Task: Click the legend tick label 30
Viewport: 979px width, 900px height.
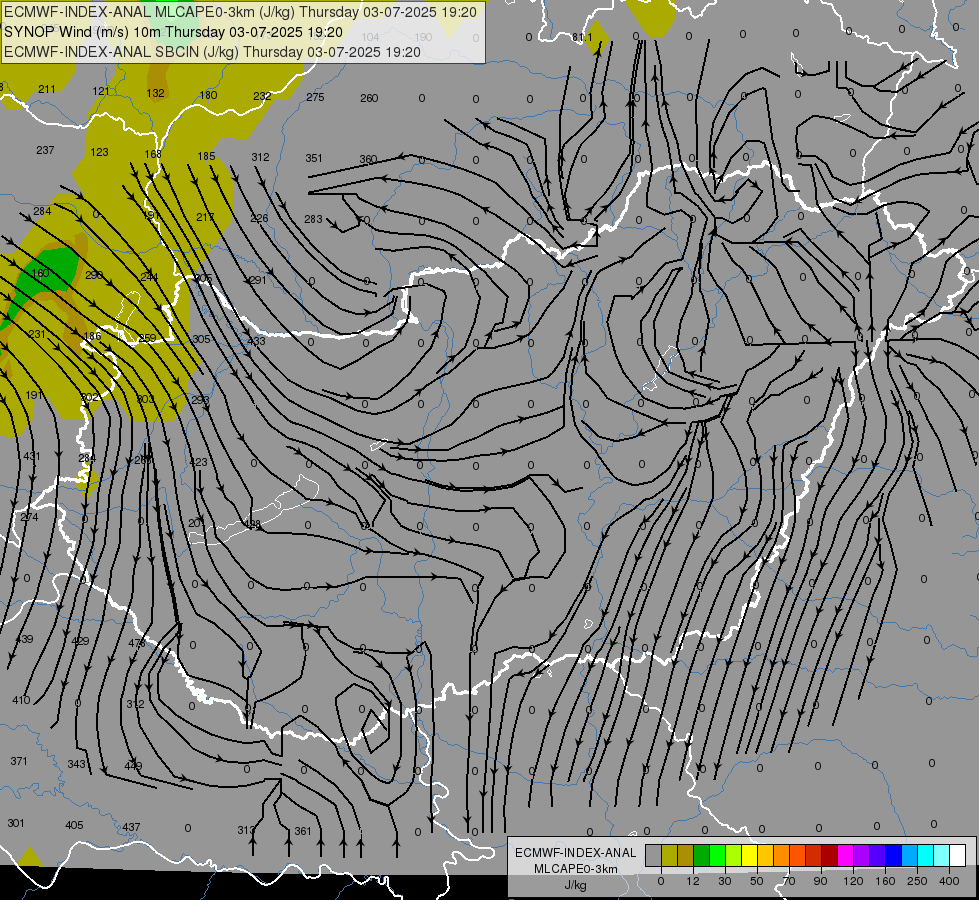Action: click(x=724, y=881)
